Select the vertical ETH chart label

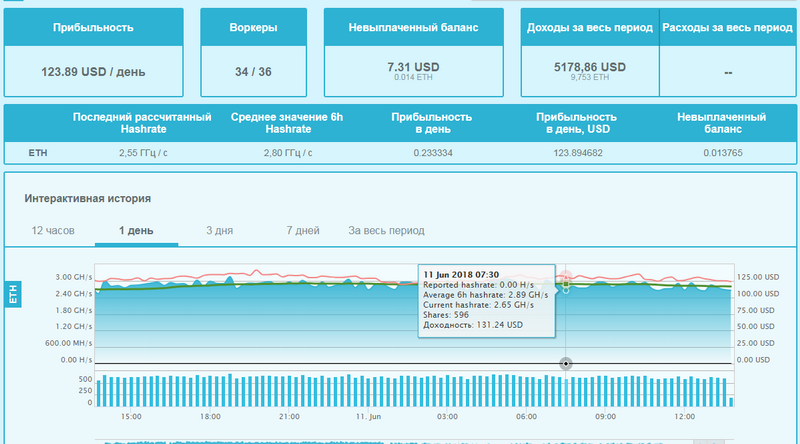tap(13, 294)
